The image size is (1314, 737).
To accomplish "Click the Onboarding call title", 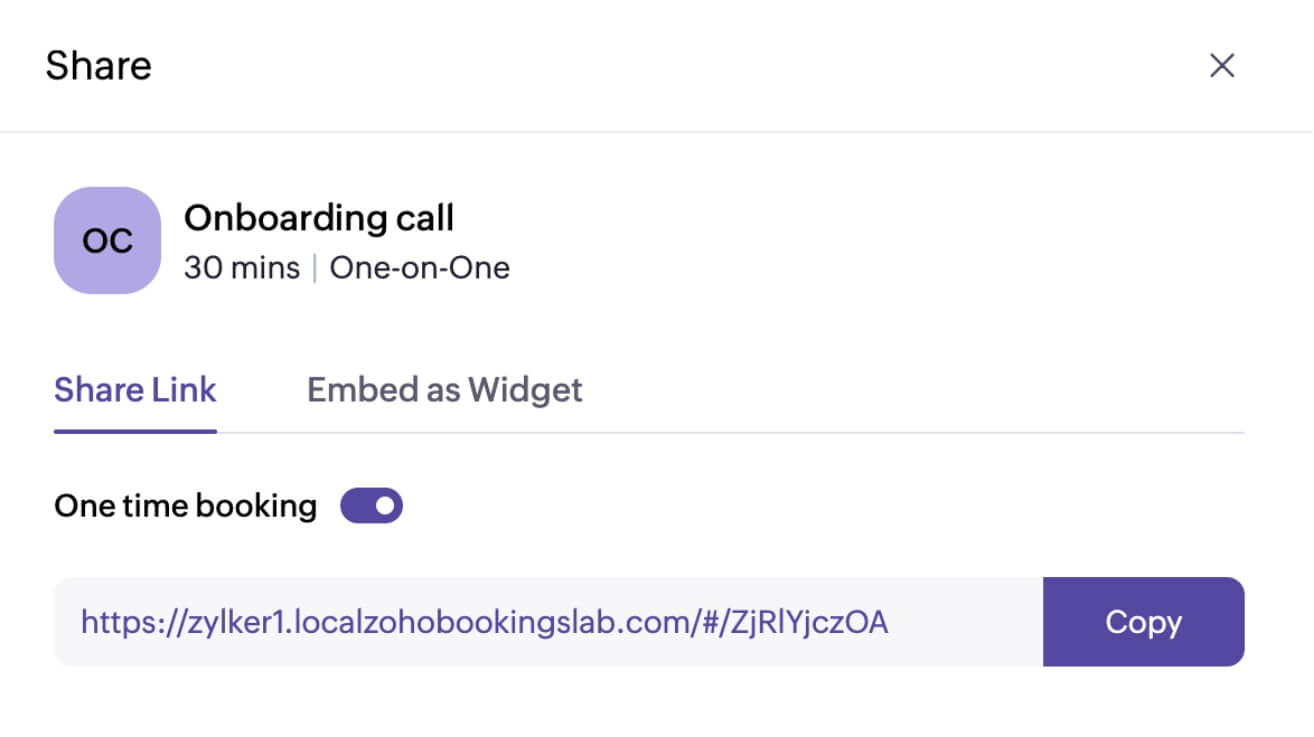I will pos(319,217).
